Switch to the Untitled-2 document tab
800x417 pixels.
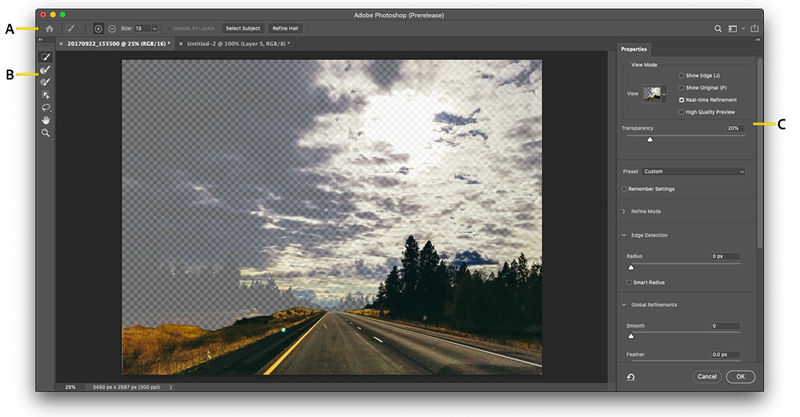[238, 44]
